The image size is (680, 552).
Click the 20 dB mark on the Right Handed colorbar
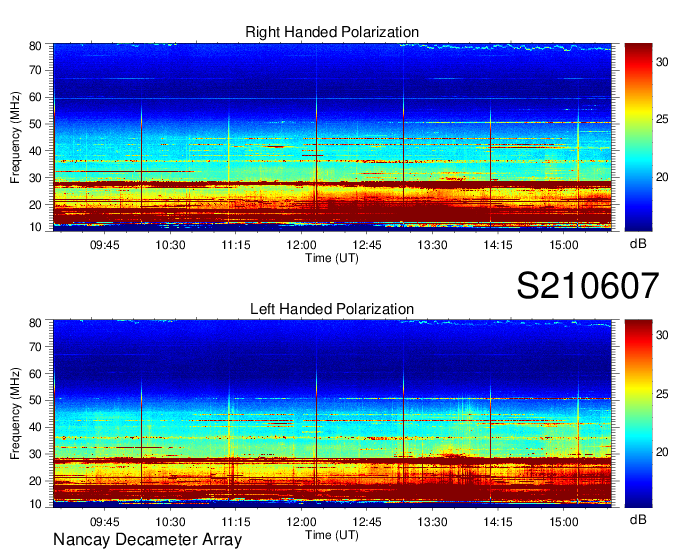pos(662,177)
